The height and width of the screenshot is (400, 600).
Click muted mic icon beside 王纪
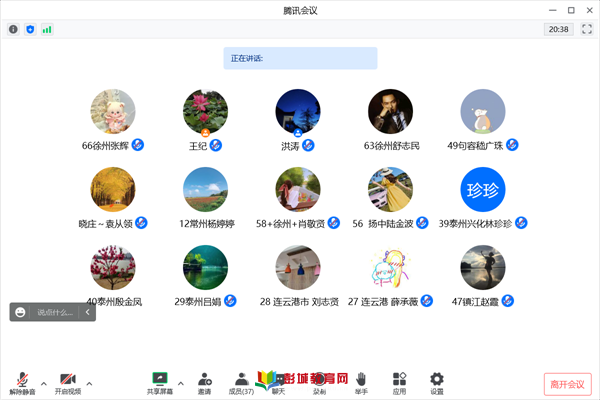tap(216, 145)
